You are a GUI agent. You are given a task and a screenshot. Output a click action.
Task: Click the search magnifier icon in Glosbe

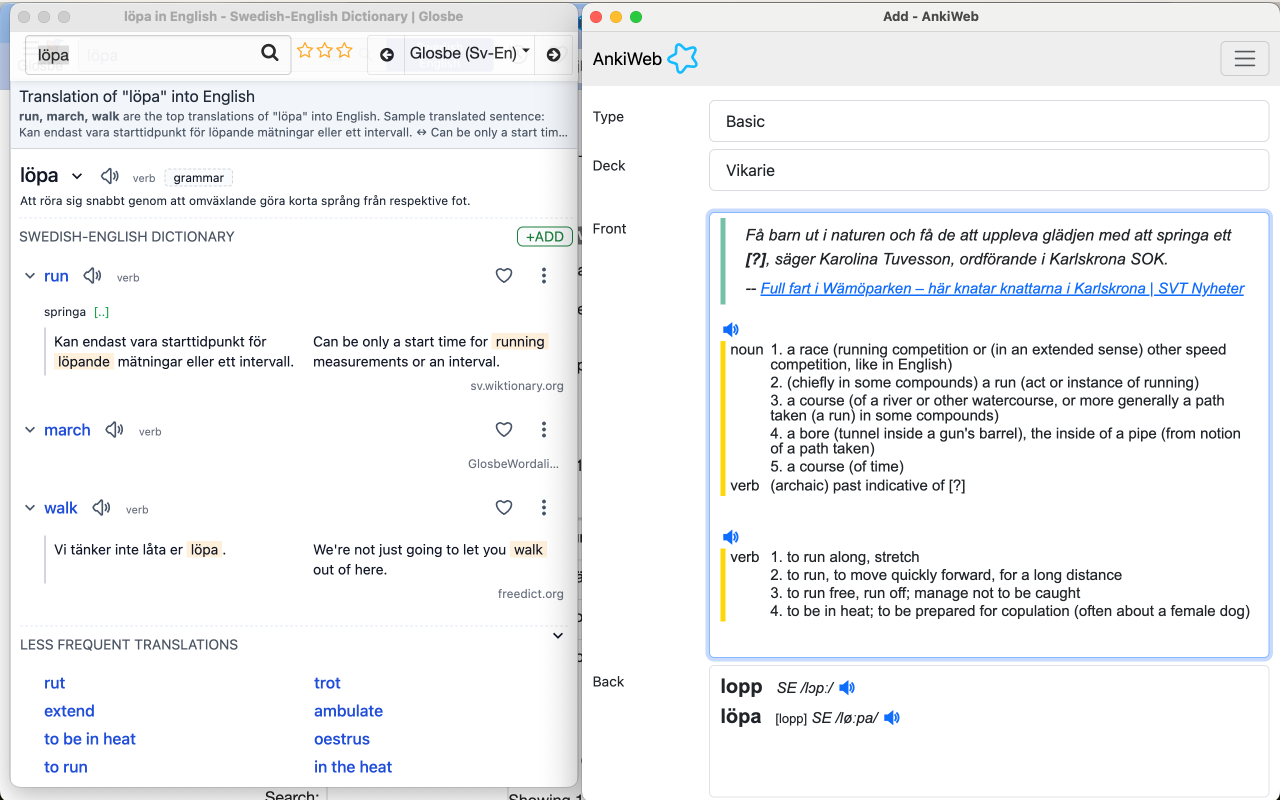(x=269, y=53)
